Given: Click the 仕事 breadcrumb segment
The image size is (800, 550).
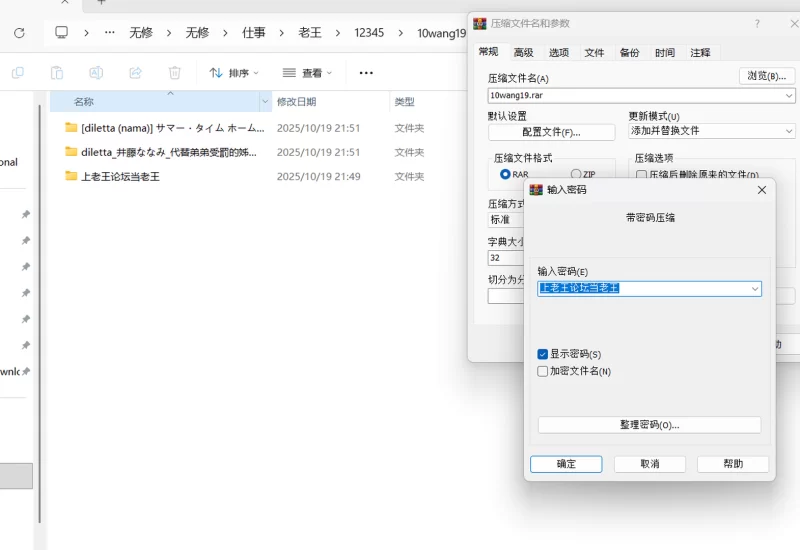Looking at the screenshot, I should point(254,33).
